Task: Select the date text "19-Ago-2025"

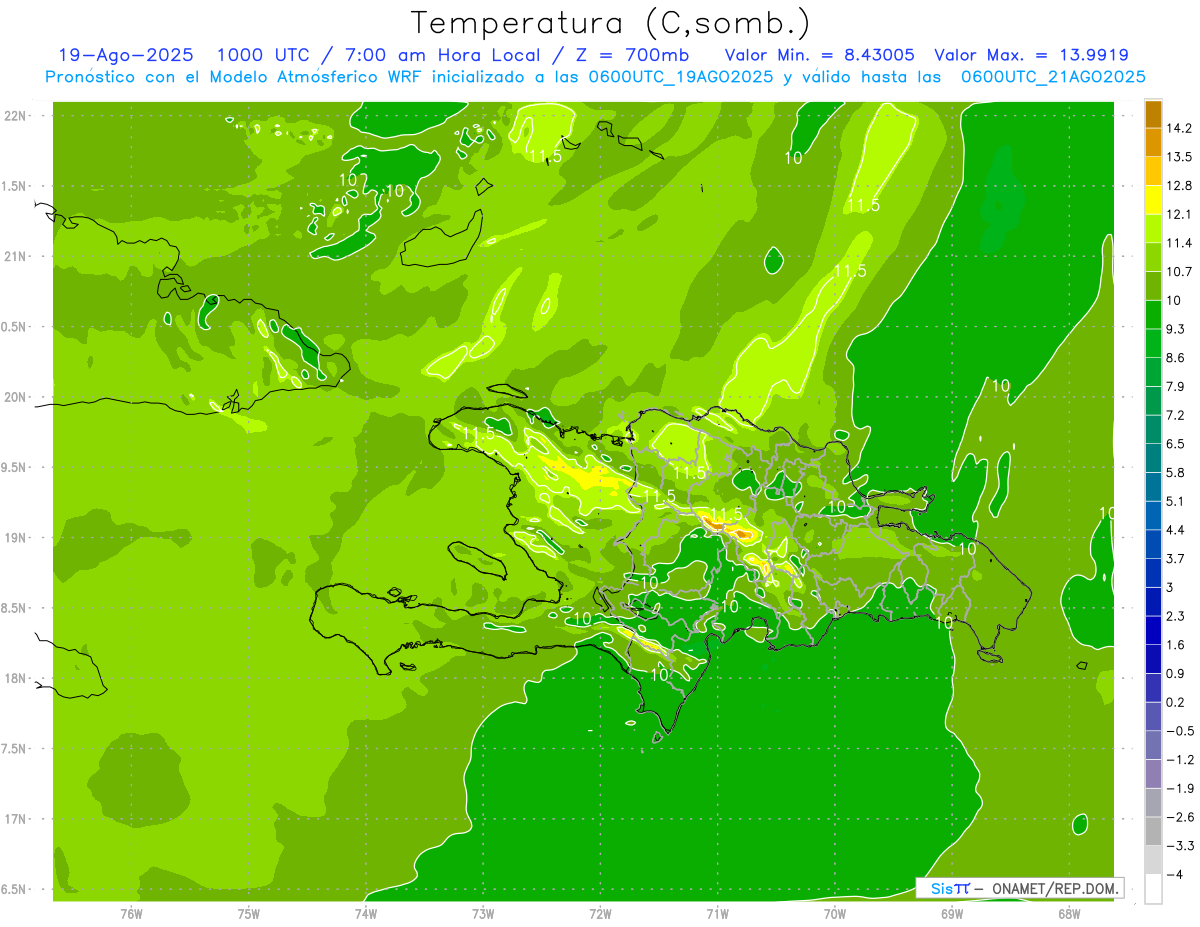Action: [126, 55]
